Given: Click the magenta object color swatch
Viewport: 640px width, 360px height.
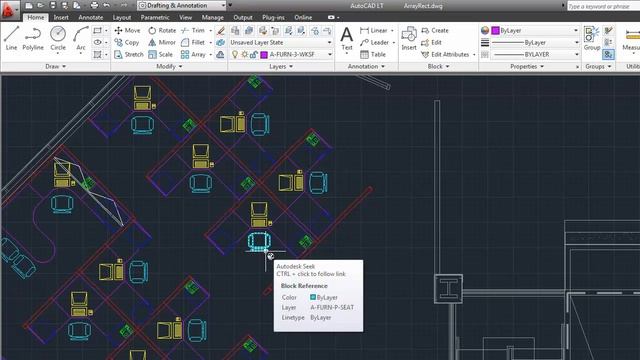Looking at the screenshot, I should [496, 31].
